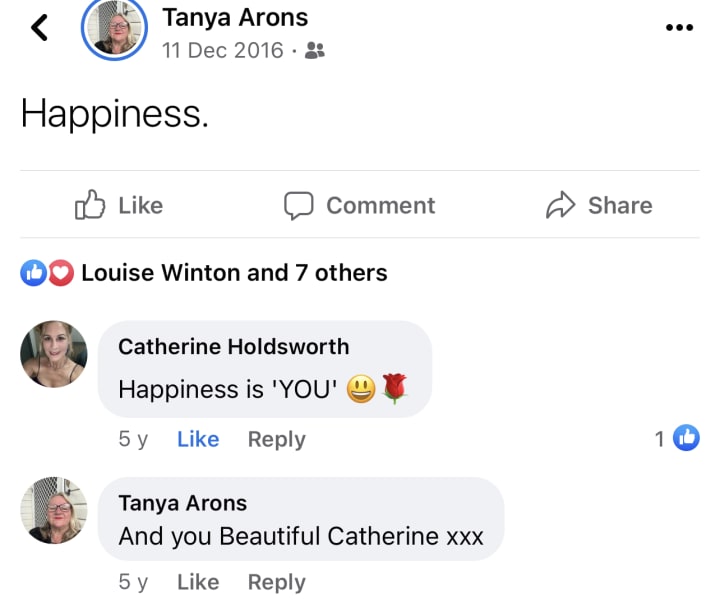Screen dimensions: 720x608
Task: Open Tanya Arons' profile picture in the header
Action: coord(114,28)
